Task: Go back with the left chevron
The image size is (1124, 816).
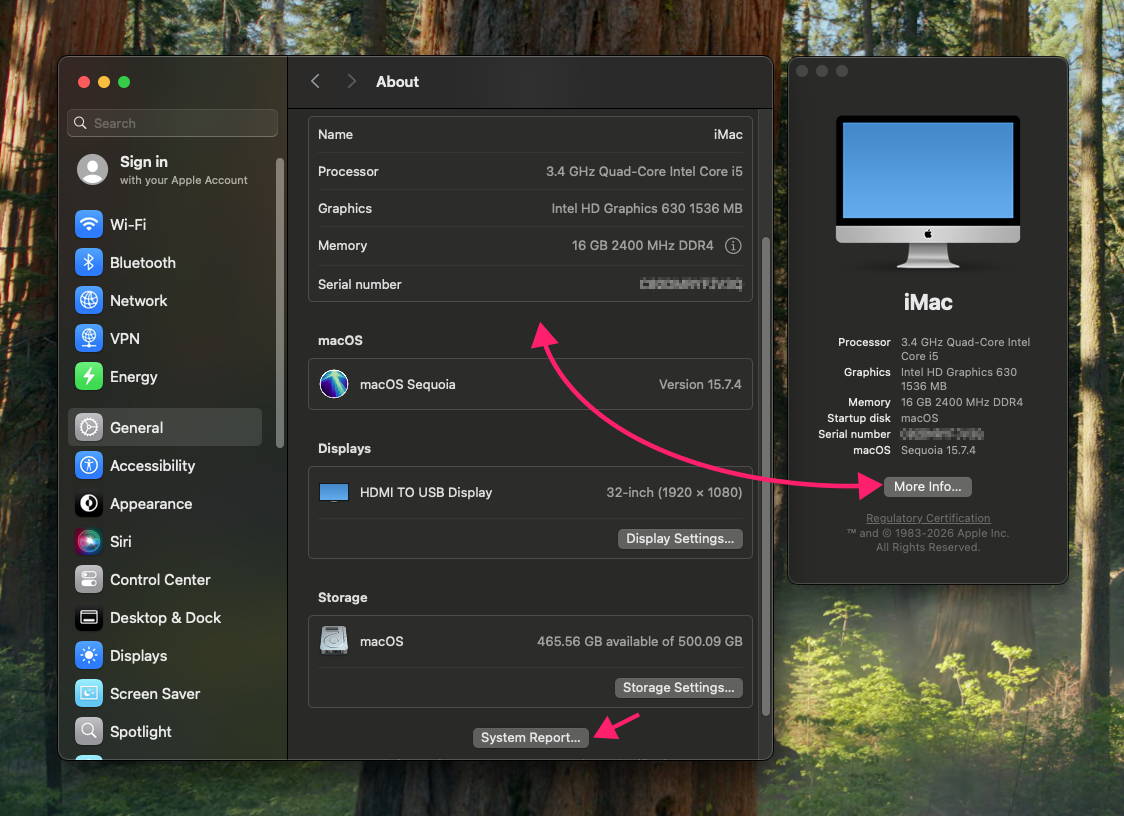Action: tap(315, 82)
